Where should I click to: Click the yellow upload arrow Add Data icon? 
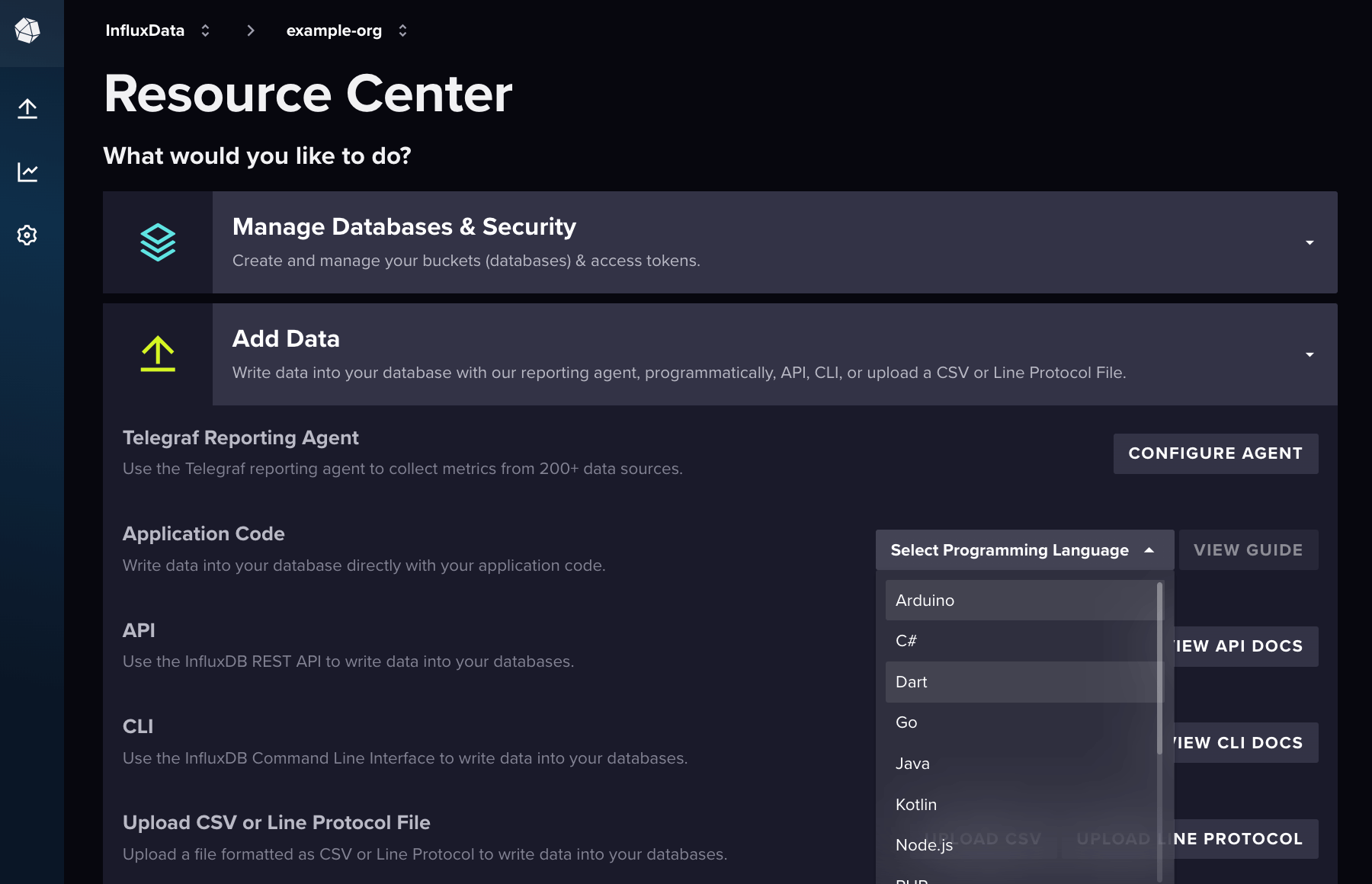(x=158, y=354)
